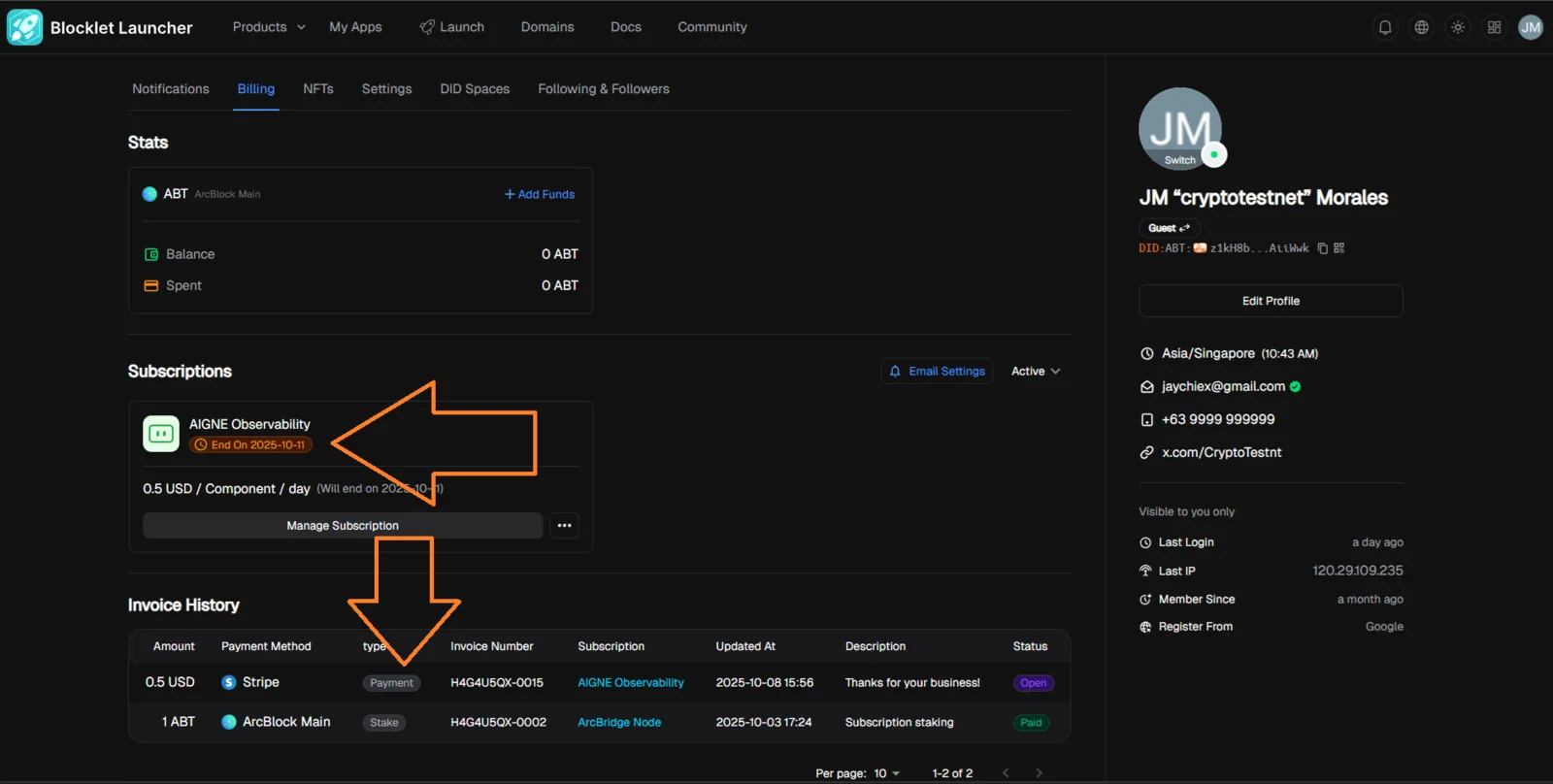
Task: Change the Per page rows dropdown
Action: (887, 773)
